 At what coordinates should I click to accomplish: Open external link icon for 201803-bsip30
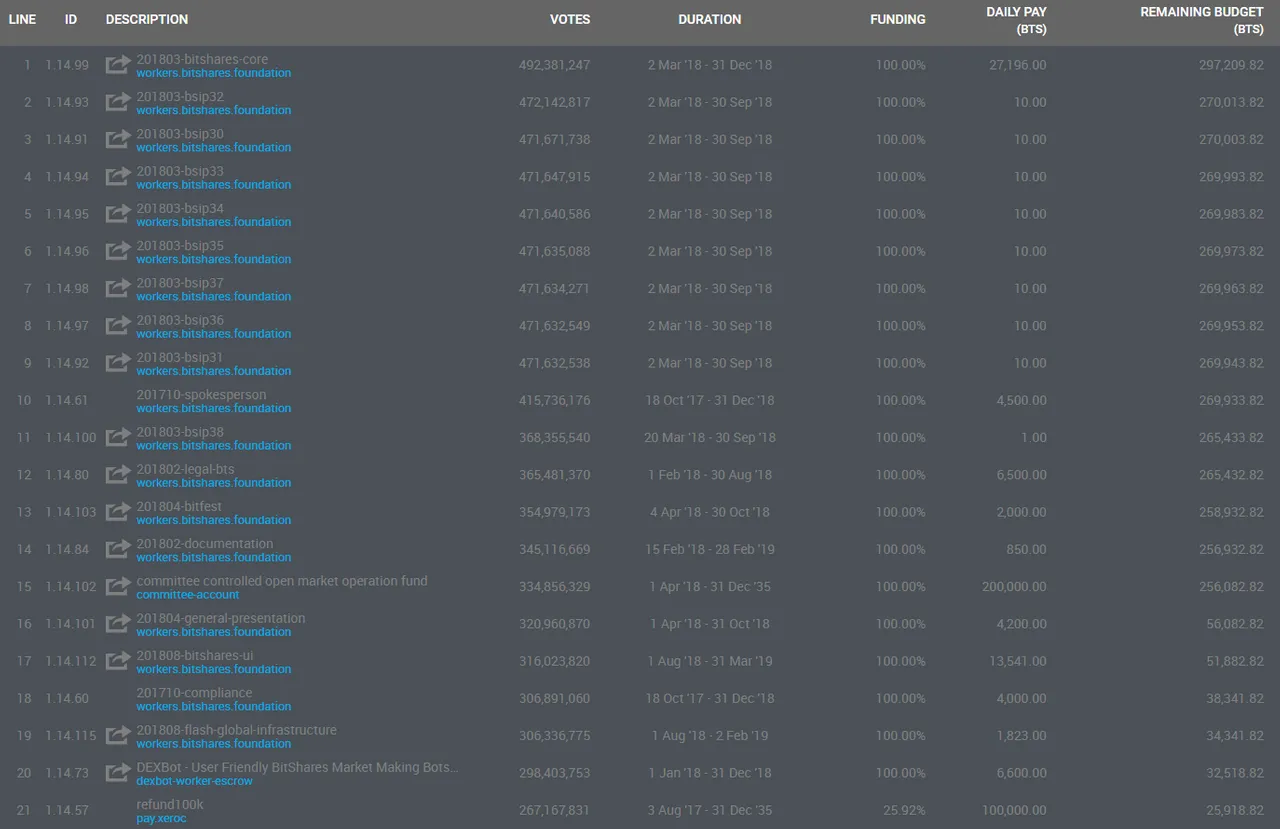click(x=118, y=139)
